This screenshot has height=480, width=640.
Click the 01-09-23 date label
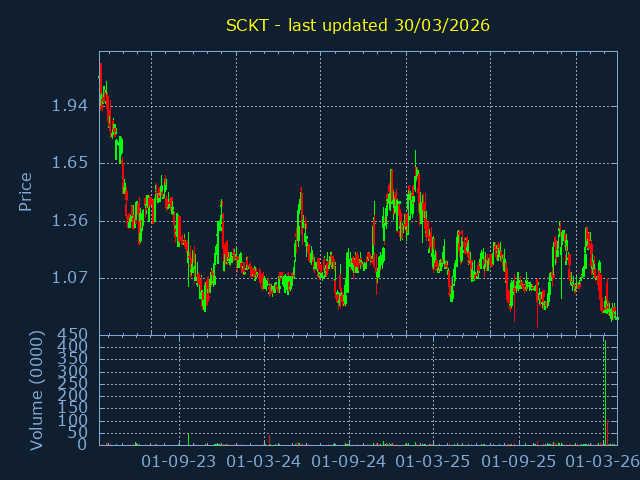point(179,462)
